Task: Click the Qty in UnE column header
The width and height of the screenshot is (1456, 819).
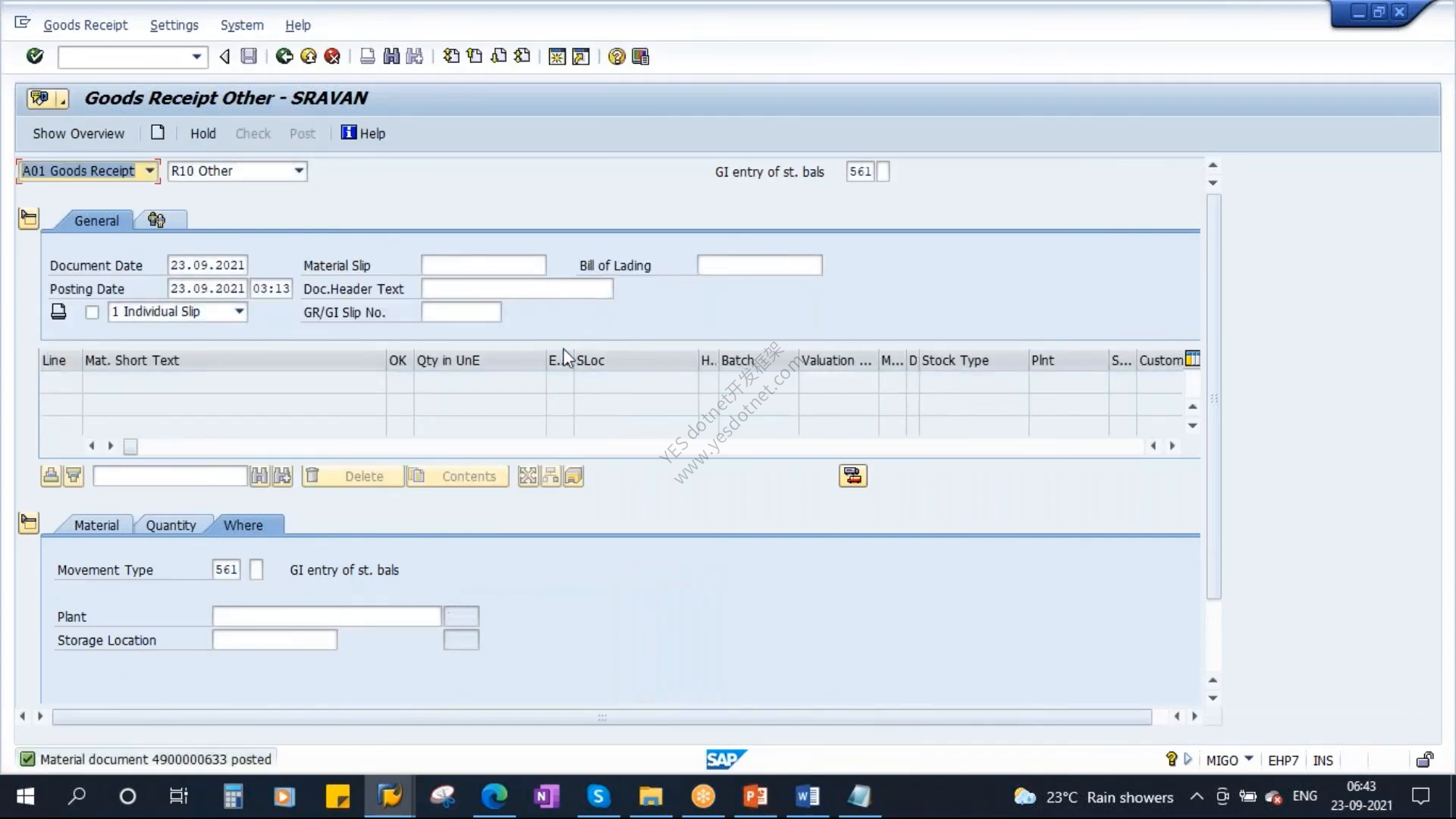Action: [x=480, y=360]
